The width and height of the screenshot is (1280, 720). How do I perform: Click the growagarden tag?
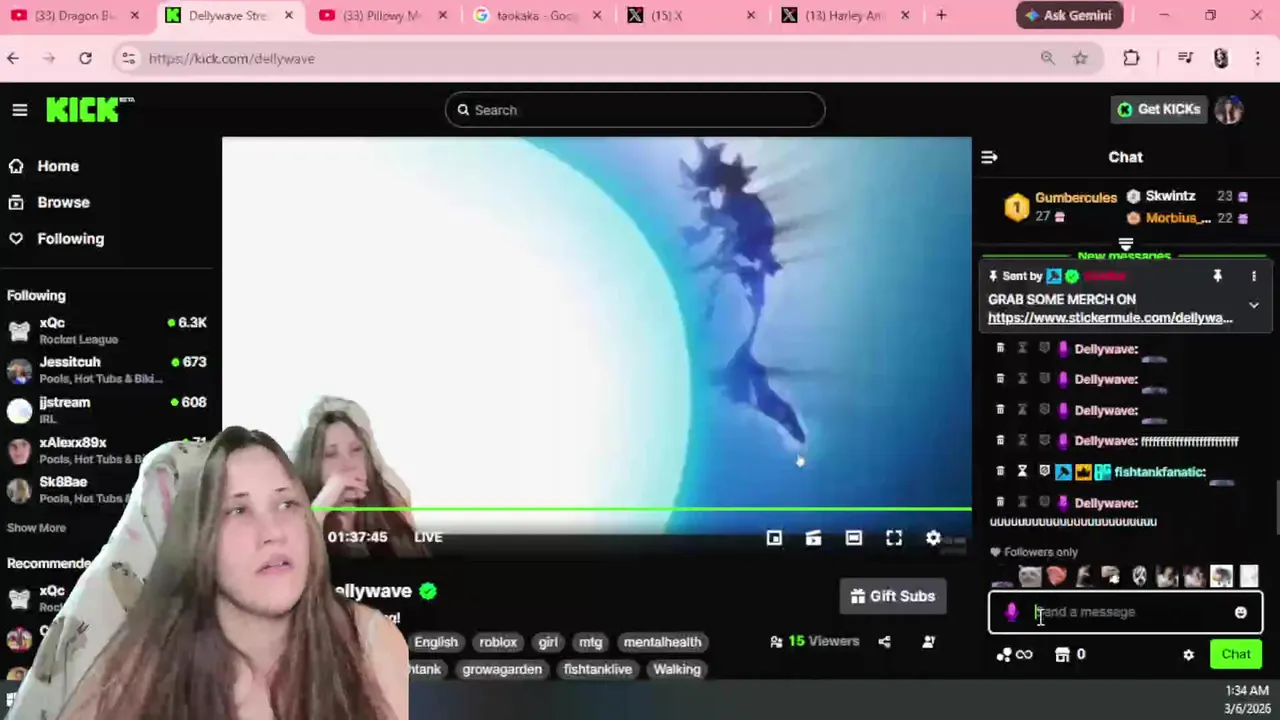502,669
